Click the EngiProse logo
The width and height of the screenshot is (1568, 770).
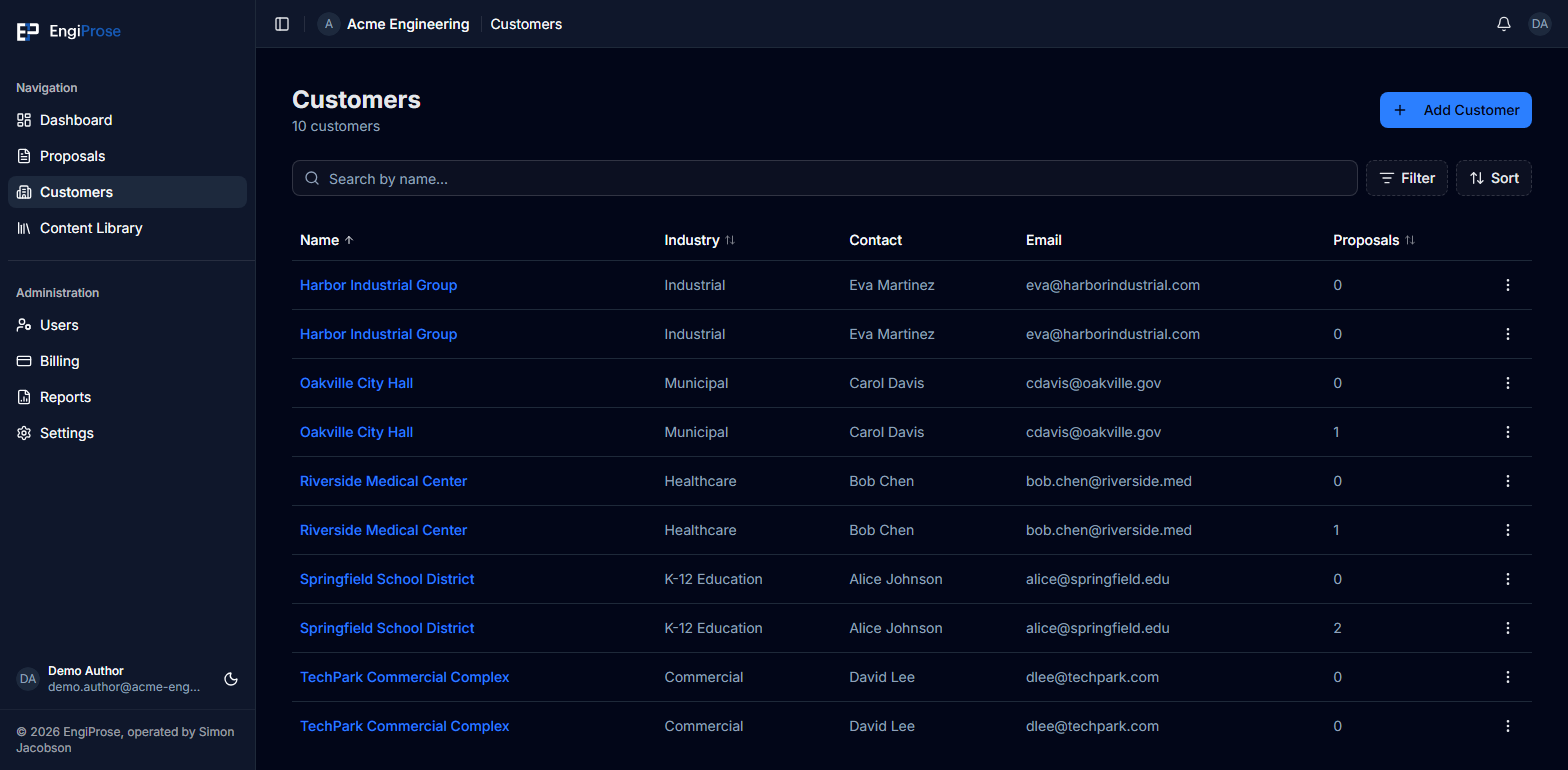tap(68, 31)
